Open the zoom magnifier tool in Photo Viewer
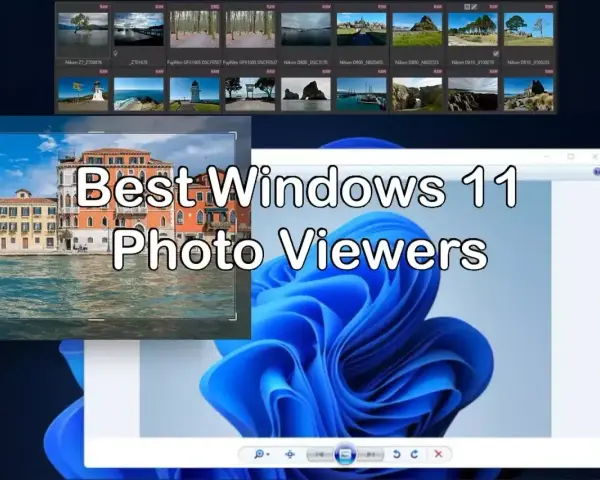Screen dimensions: 600x480 [259, 454]
